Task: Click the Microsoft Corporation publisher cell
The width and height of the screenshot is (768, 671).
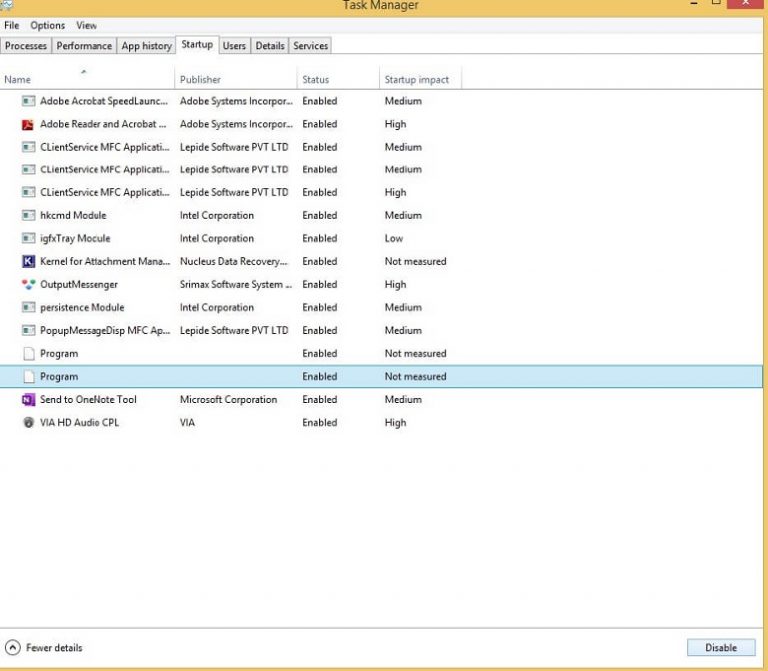Action: [x=228, y=400]
